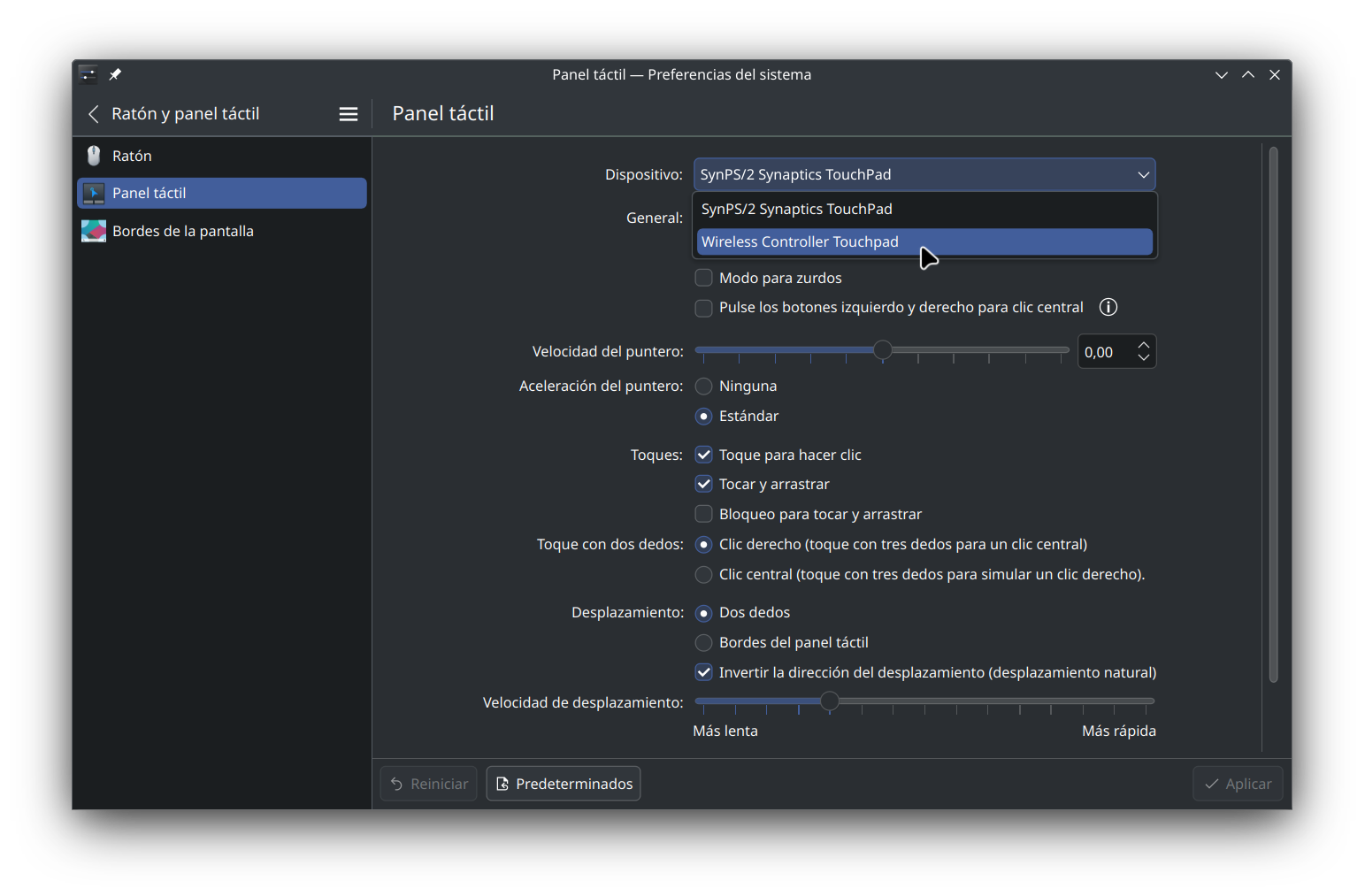Click the vertical scrollbar of the settings panel
The height and width of the screenshot is (896, 1365).
(1274, 414)
